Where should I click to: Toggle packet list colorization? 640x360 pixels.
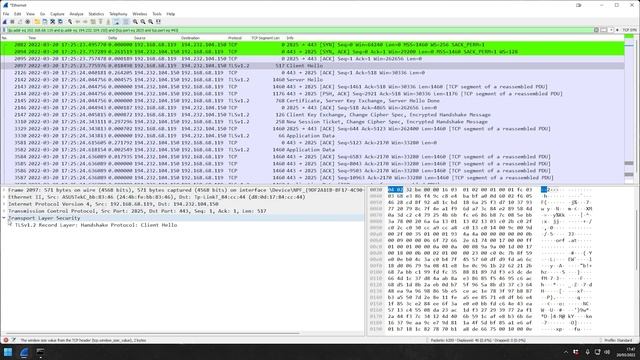126,22
